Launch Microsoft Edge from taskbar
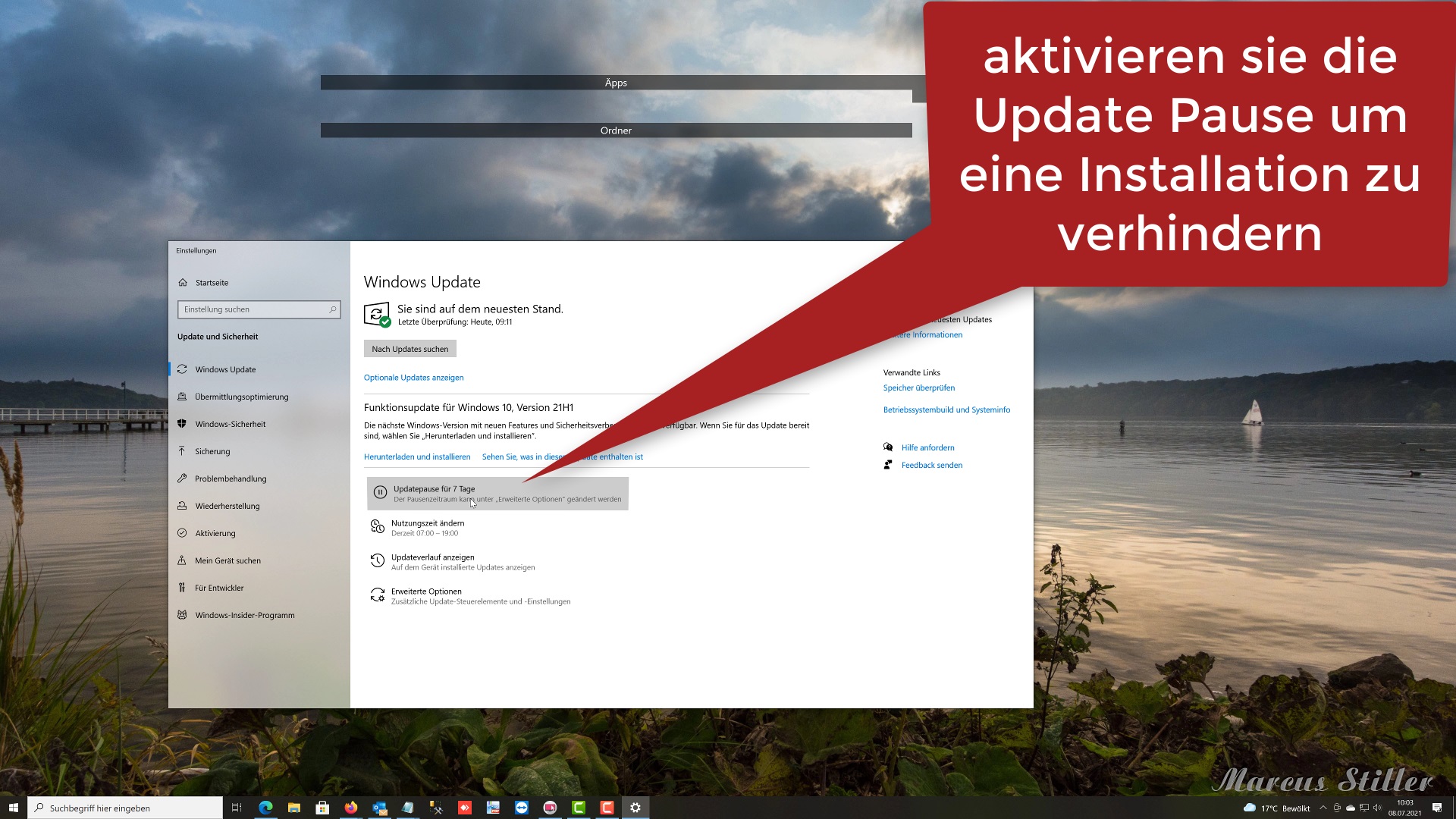The image size is (1456, 819). point(265,808)
